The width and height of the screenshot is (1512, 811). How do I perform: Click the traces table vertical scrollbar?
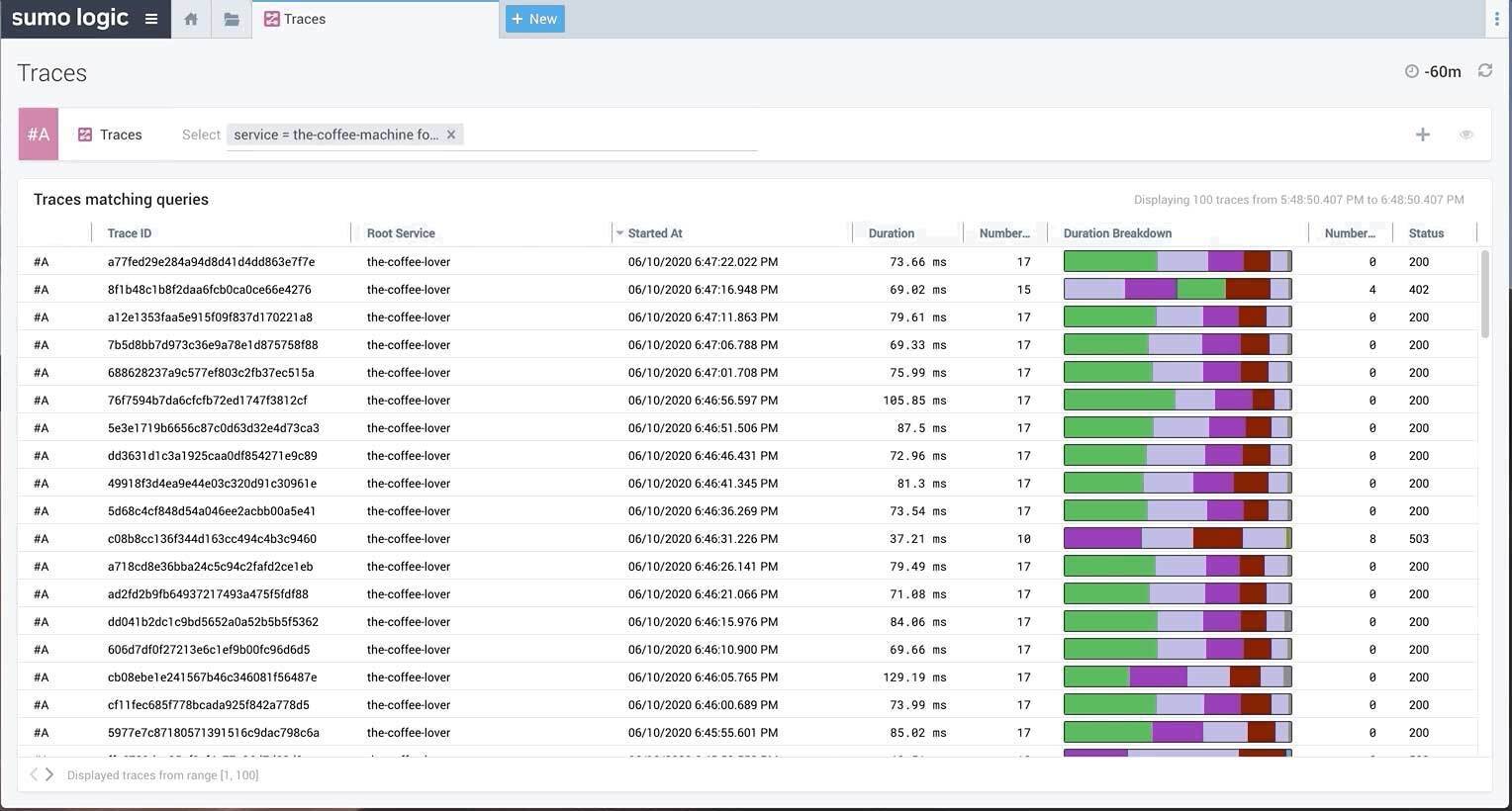pyautogui.click(x=1484, y=295)
